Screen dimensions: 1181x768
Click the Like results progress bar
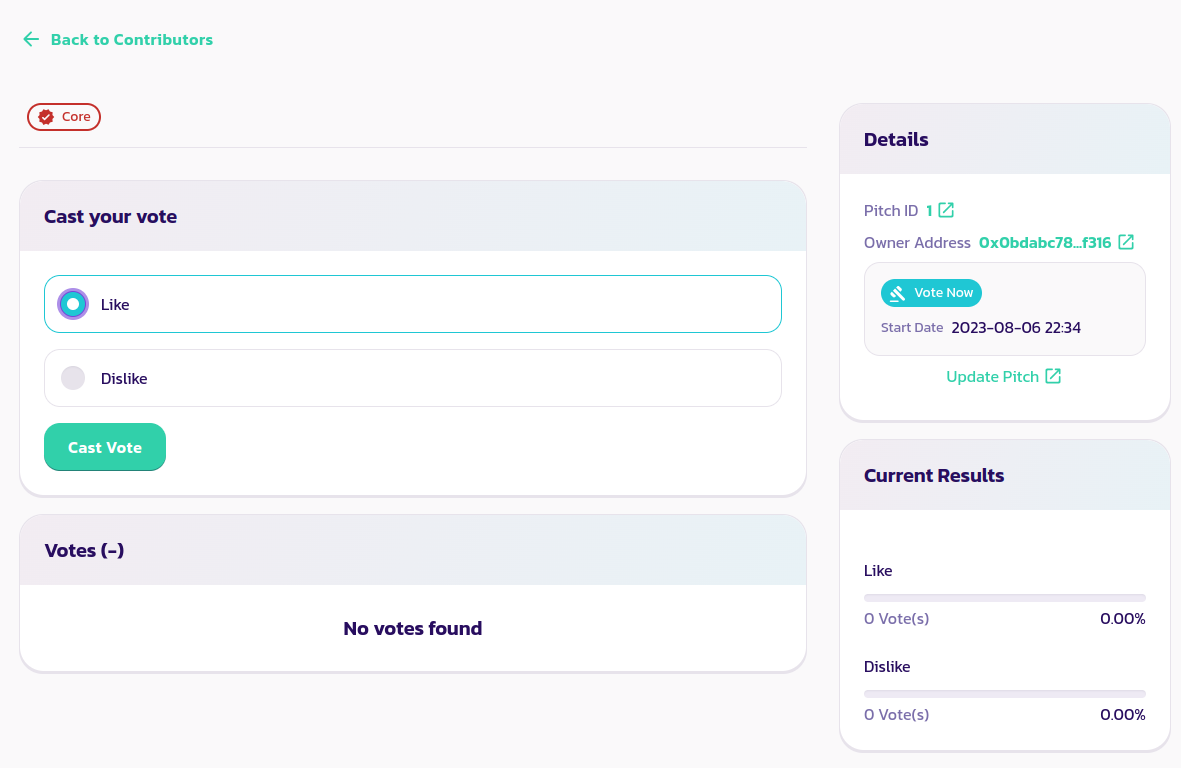click(1004, 598)
